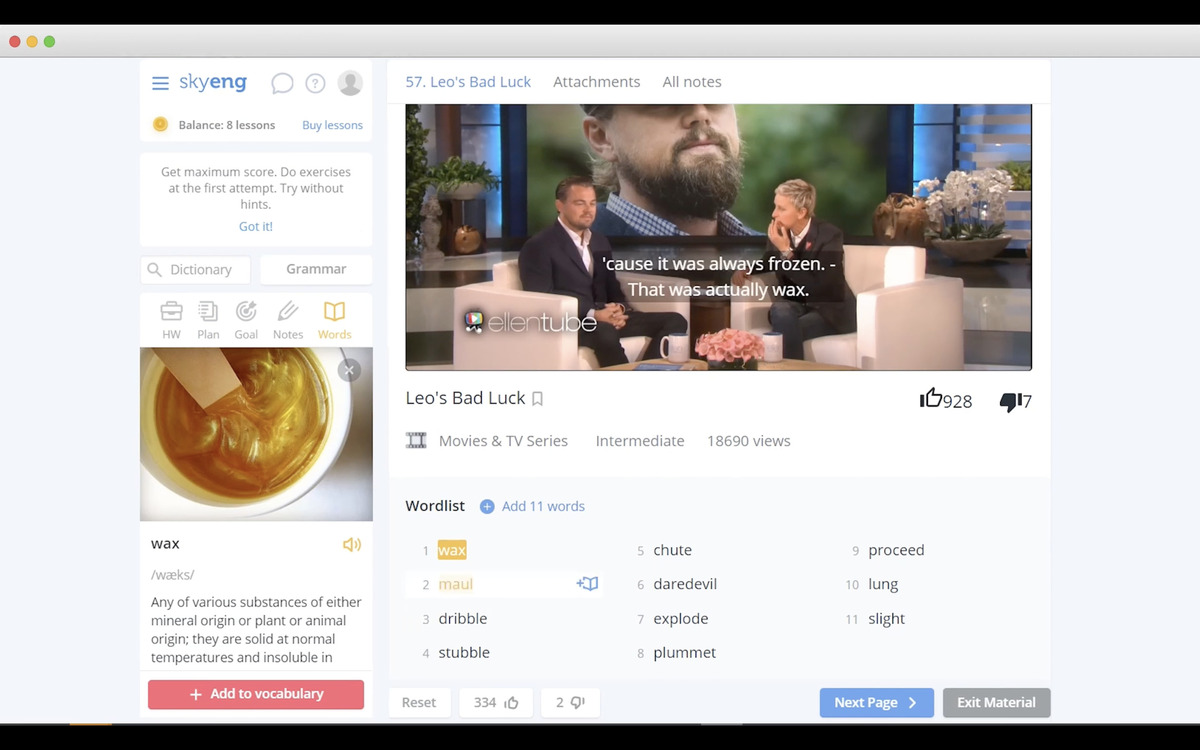The height and width of the screenshot is (750, 1200).
Task: Close the wax word image card
Action: pyautogui.click(x=348, y=371)
